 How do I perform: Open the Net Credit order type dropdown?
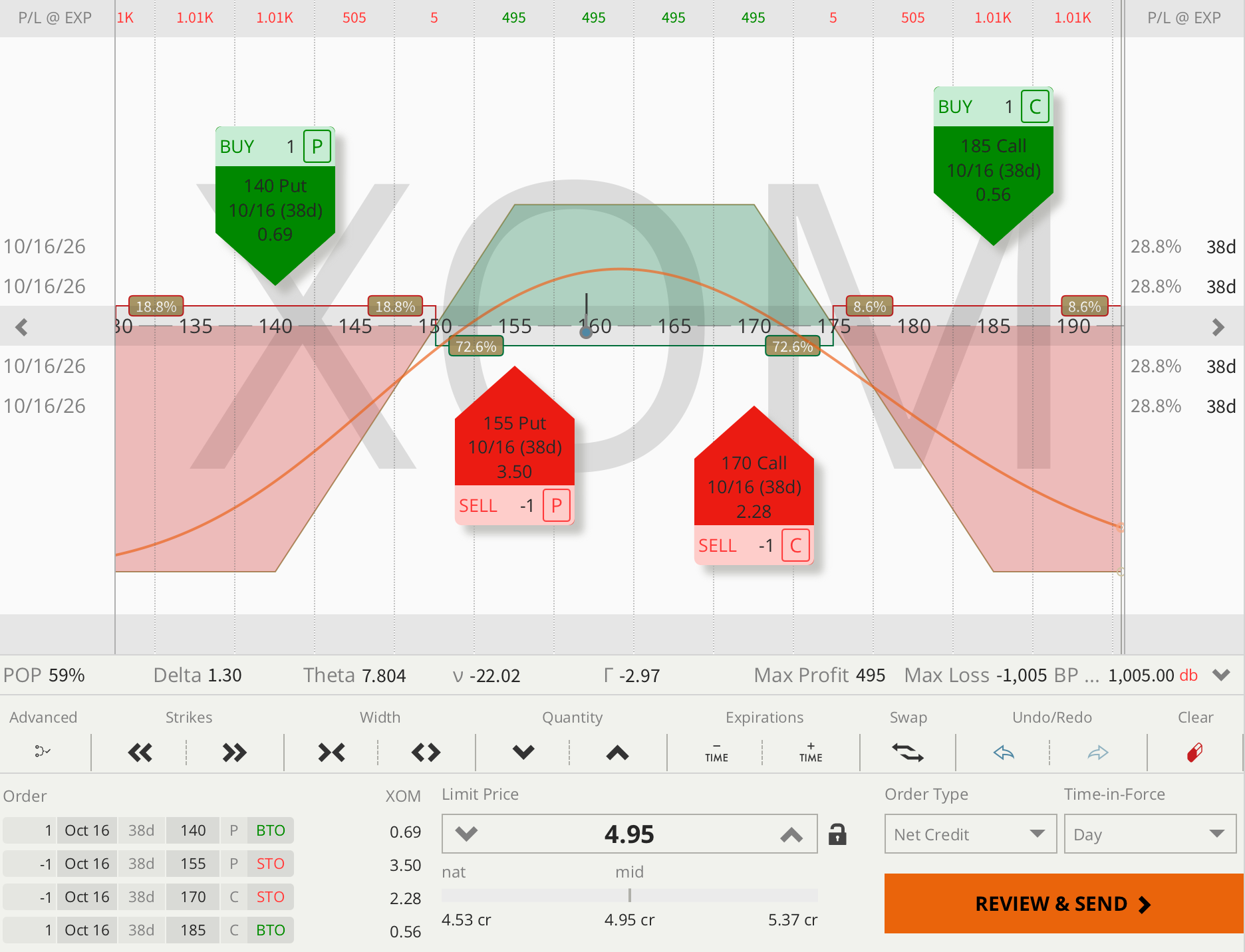pyautogui.click(x=970, y=834)
